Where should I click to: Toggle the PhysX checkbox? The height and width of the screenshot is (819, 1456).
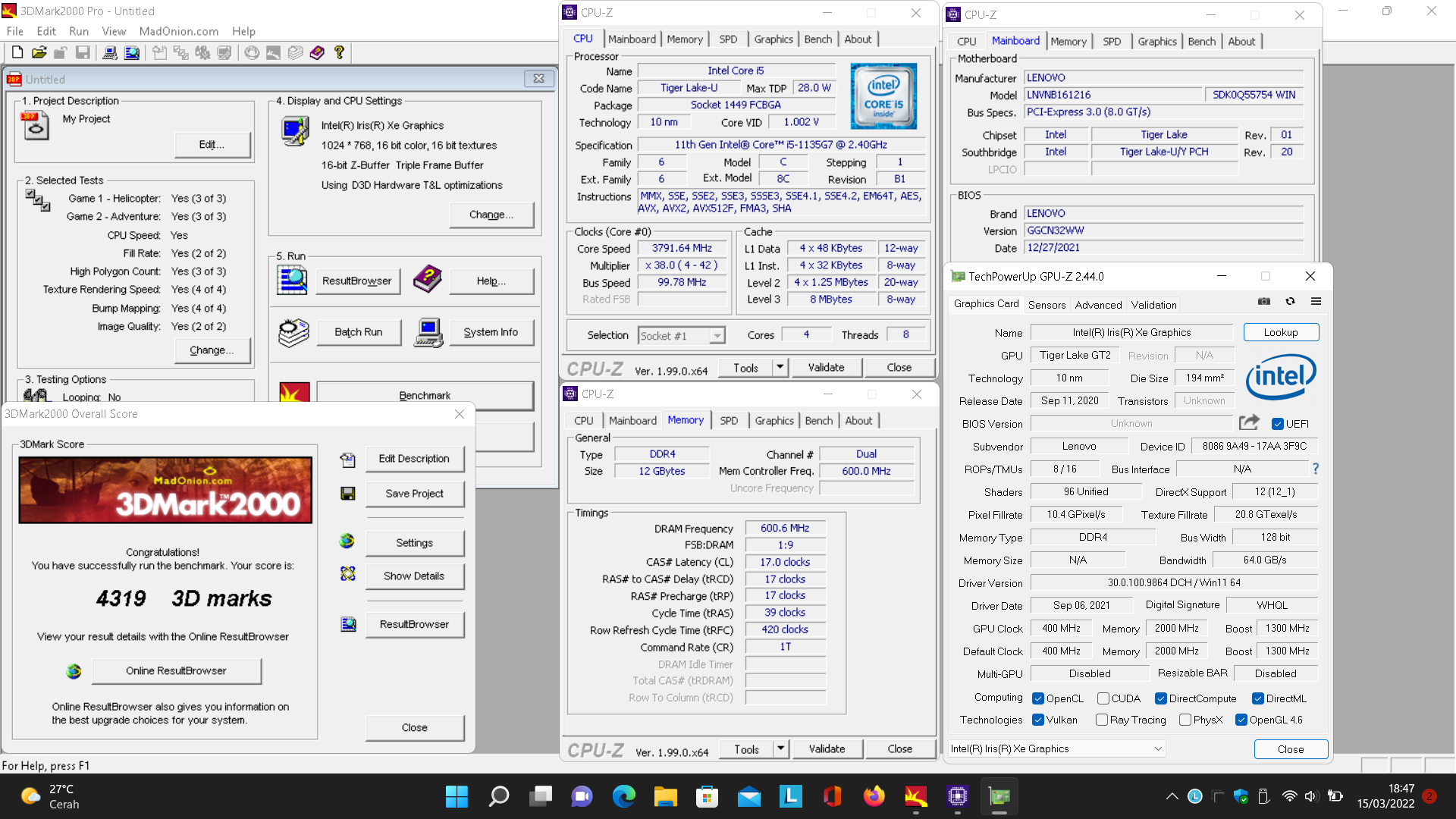tap(1185, 720)
